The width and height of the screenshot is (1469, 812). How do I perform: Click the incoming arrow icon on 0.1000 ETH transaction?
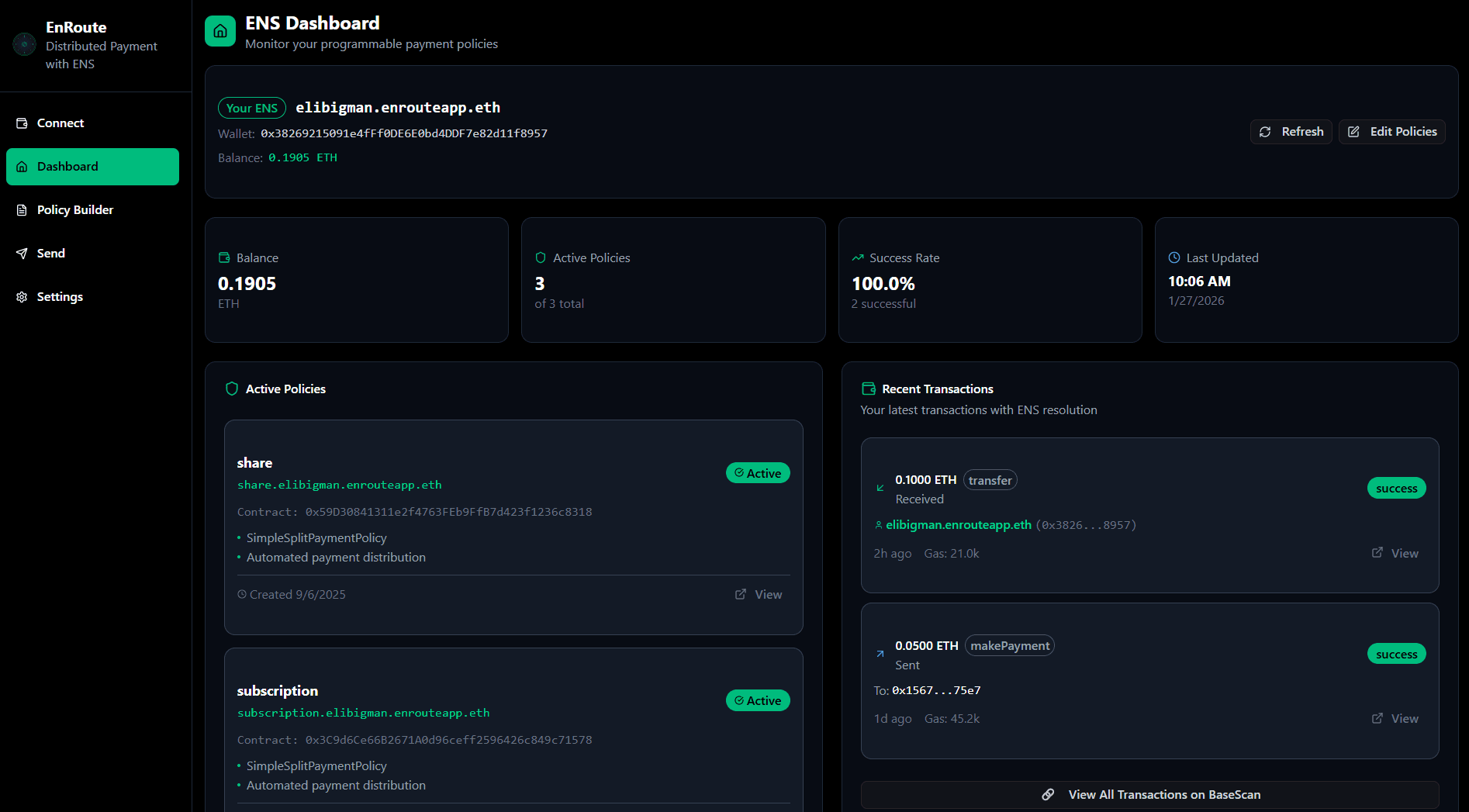[x=880, y=488]
